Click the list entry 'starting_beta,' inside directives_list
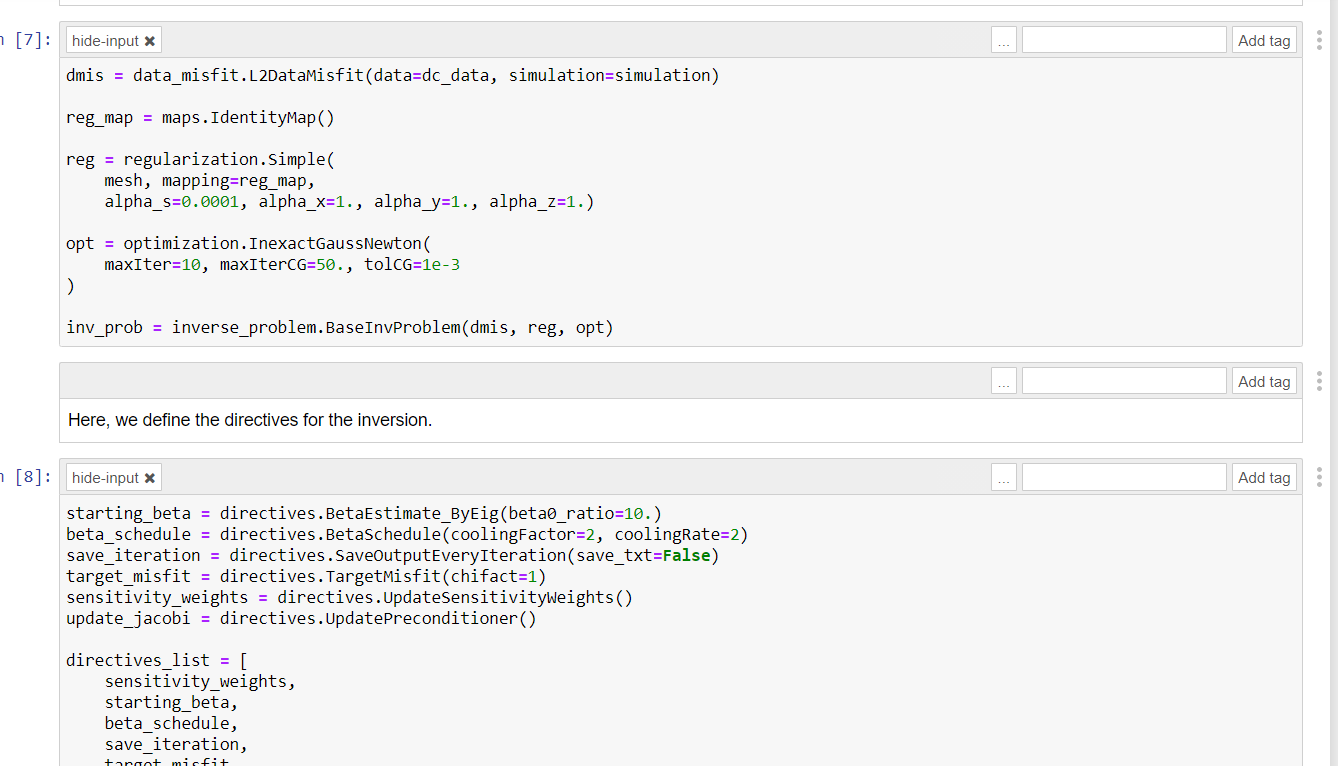The image size is (1338, 766). click(171, 703)
